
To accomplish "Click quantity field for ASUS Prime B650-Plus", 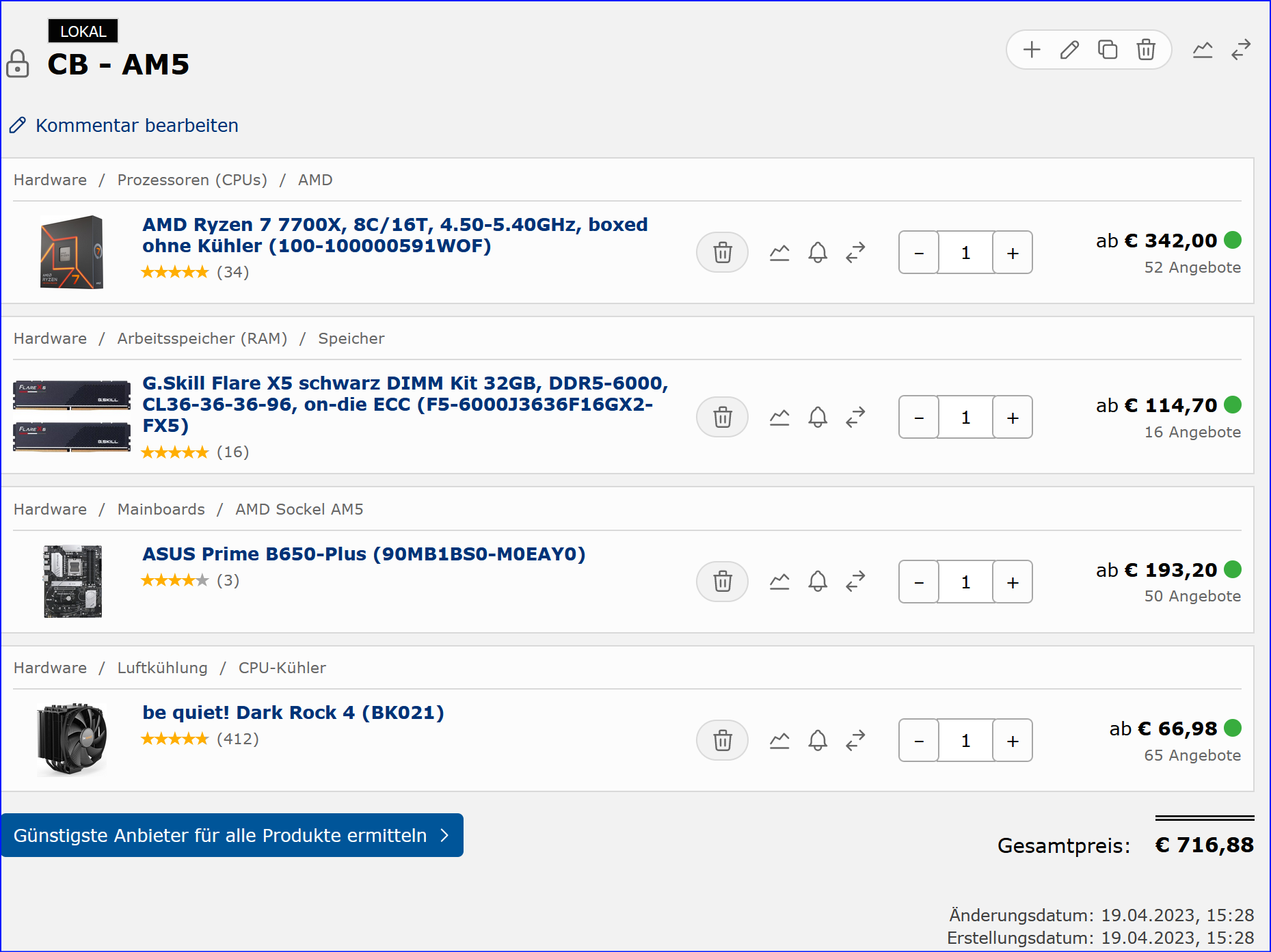I will 965,582.
